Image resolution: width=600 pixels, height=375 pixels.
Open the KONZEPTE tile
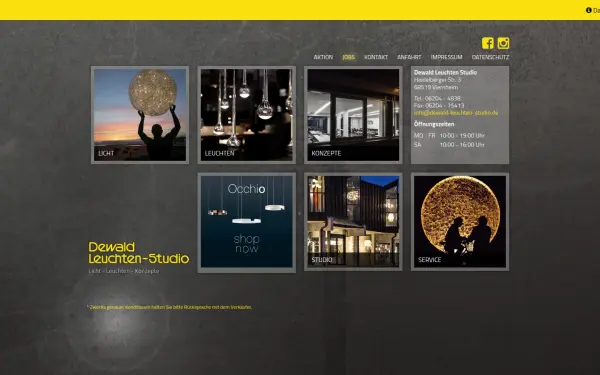point(353,115)
